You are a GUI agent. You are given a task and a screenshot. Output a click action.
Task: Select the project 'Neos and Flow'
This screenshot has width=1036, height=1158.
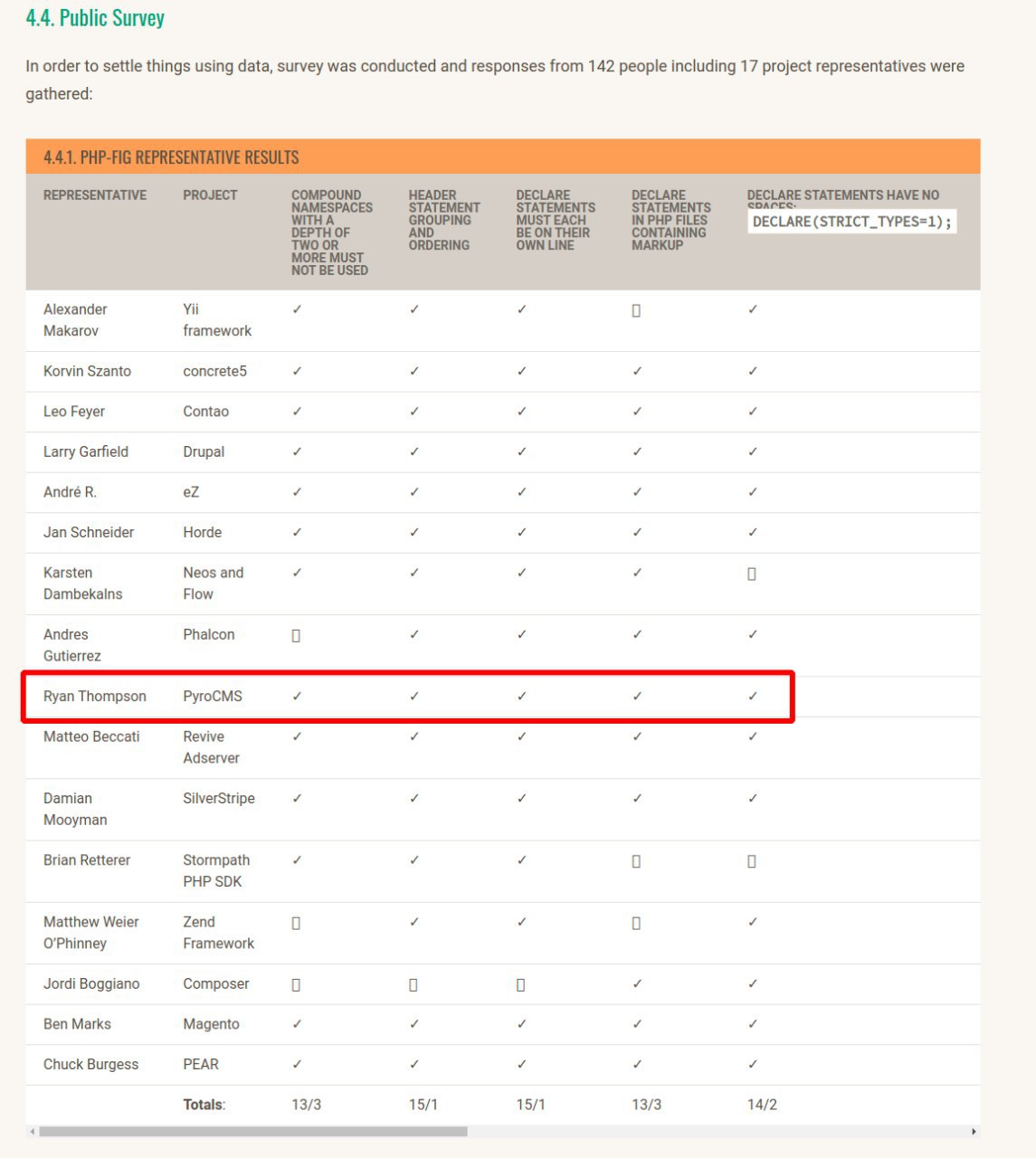[213, 584]
